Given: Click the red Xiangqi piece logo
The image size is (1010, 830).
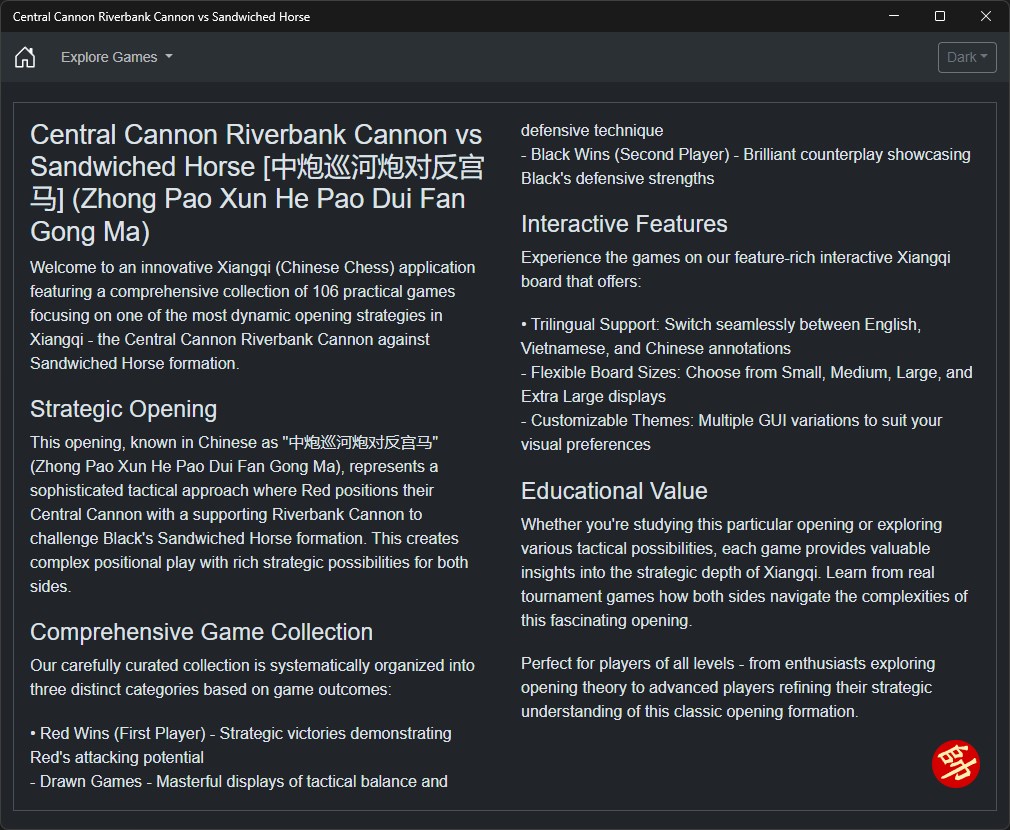Looking at the screenshot, I should (955, 764).
